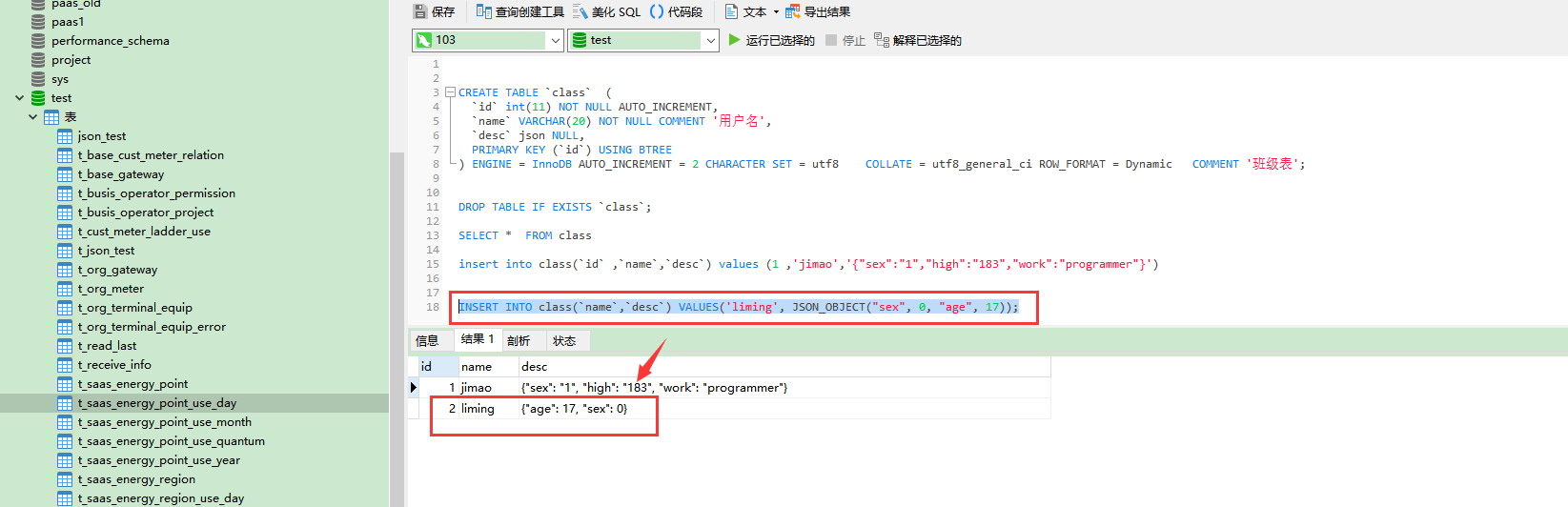Click the DROP TABLE IF EXISTS statement line
The image size is (1568, 507).
[554, 207]
